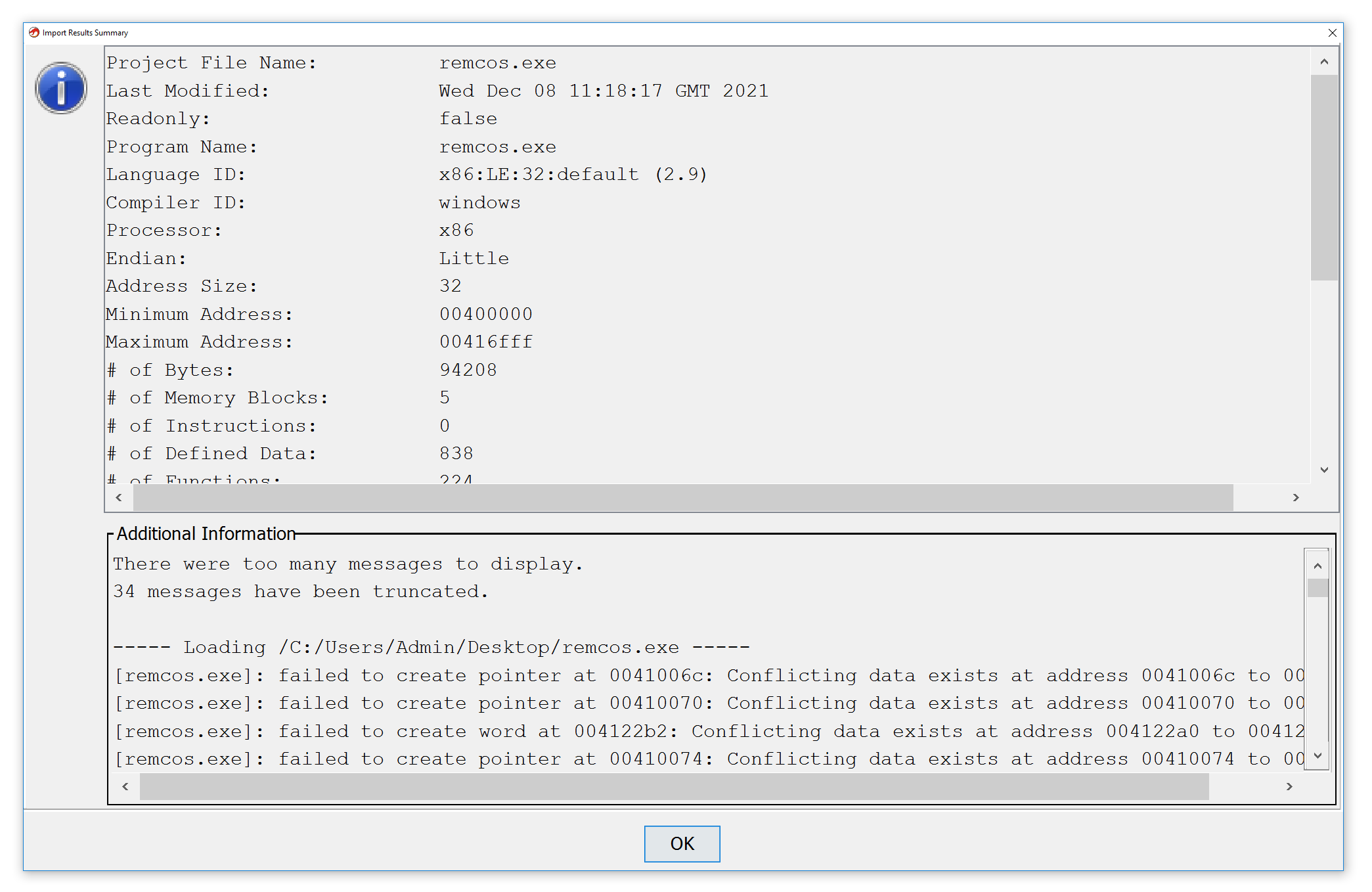The height and width of the screenshot is (892, 1372).
Task: Click the up arrow of the summary panel scrollbar
Action: pyautogui.click(x=1325, y=60)
